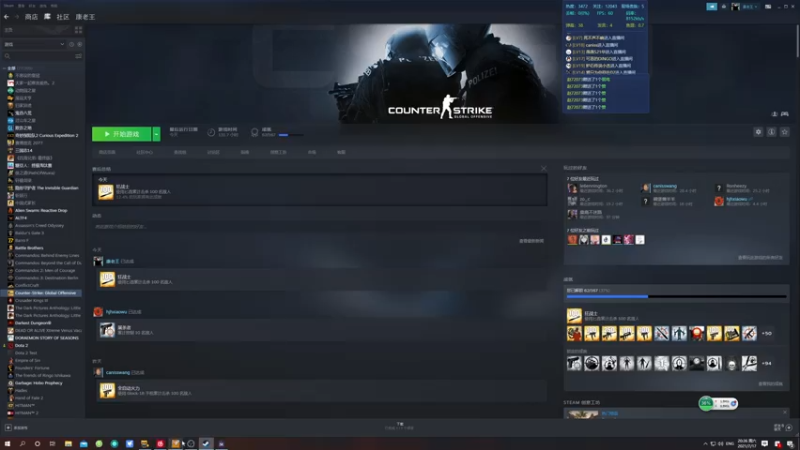
Task: Open game settings gear icon
Action: pos(758,132)
